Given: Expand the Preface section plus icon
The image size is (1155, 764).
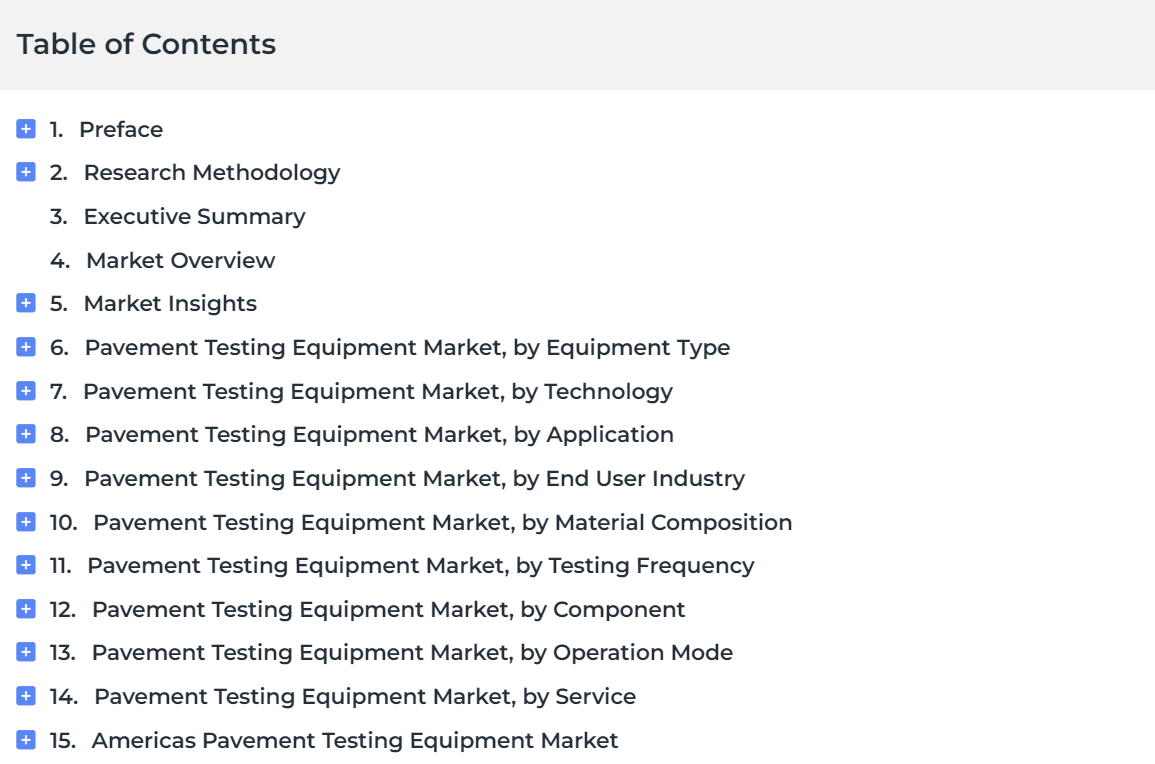Looking at the screenshot, I should click(26, 129).
